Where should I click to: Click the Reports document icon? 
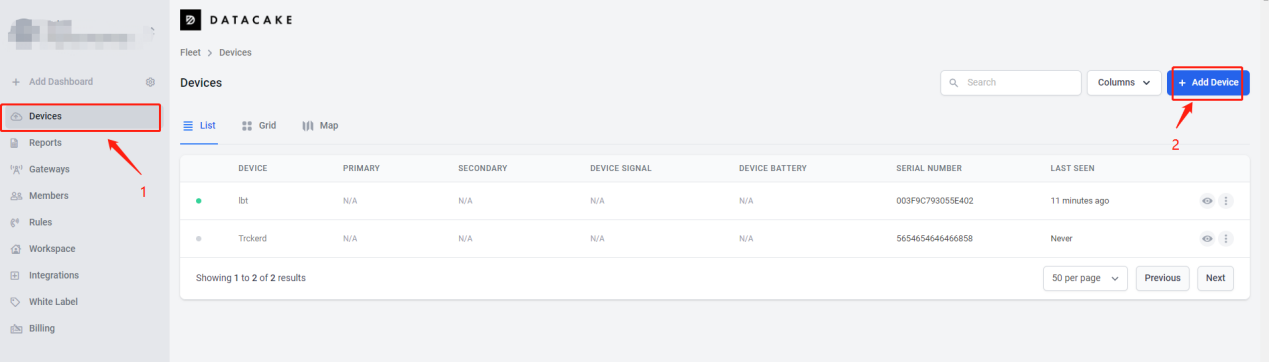point(16,143)
